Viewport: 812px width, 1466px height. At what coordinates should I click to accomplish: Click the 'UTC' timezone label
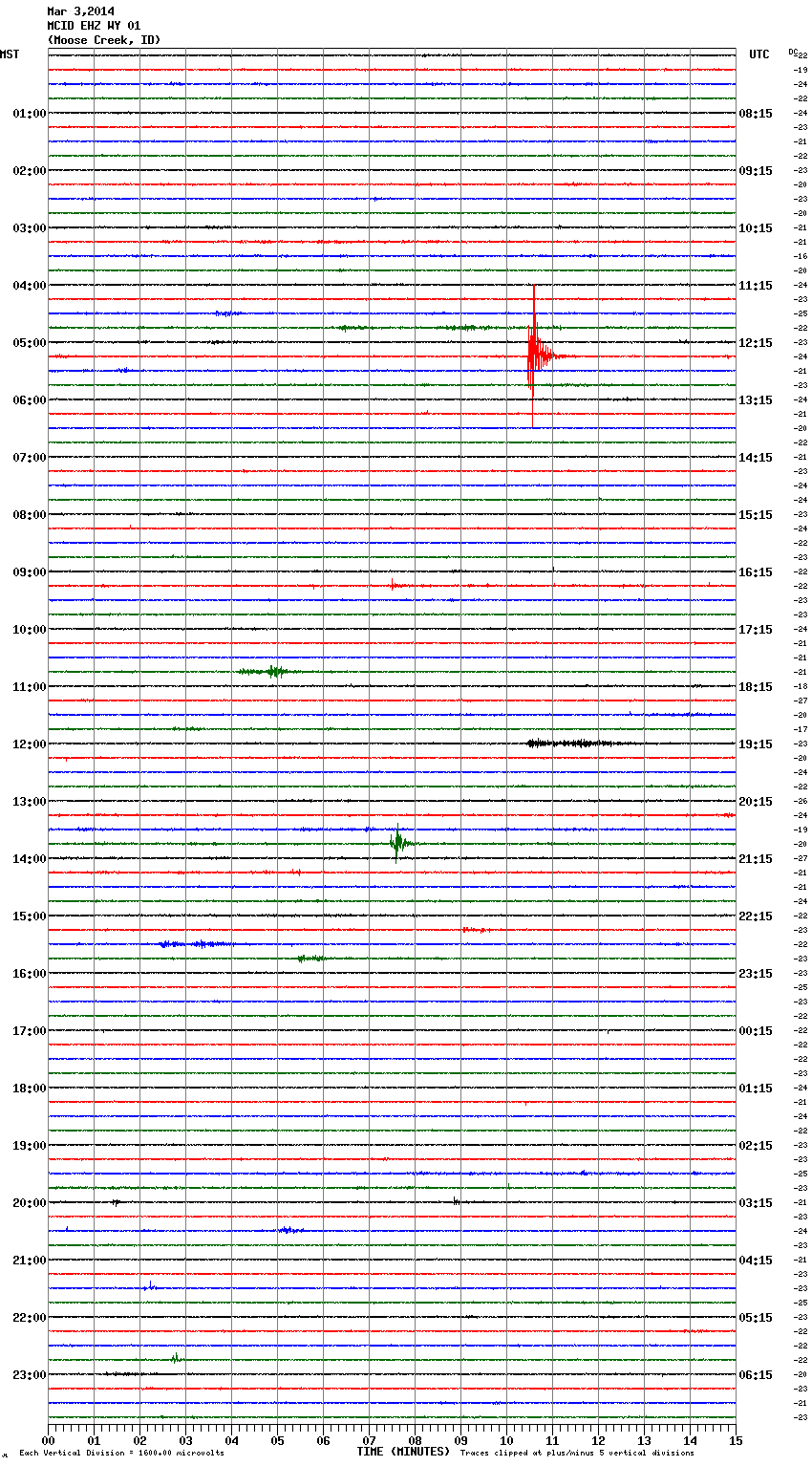point(759,54)
